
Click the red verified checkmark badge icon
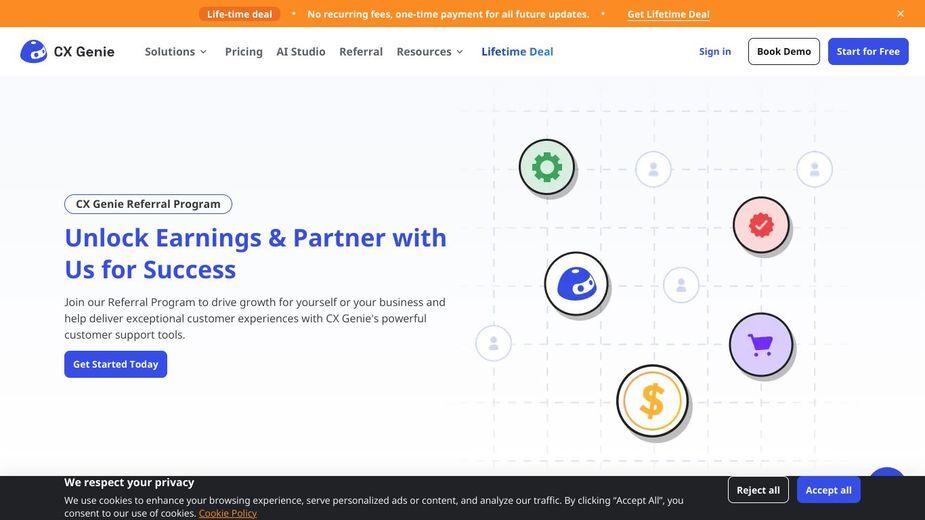pos(761,225)
